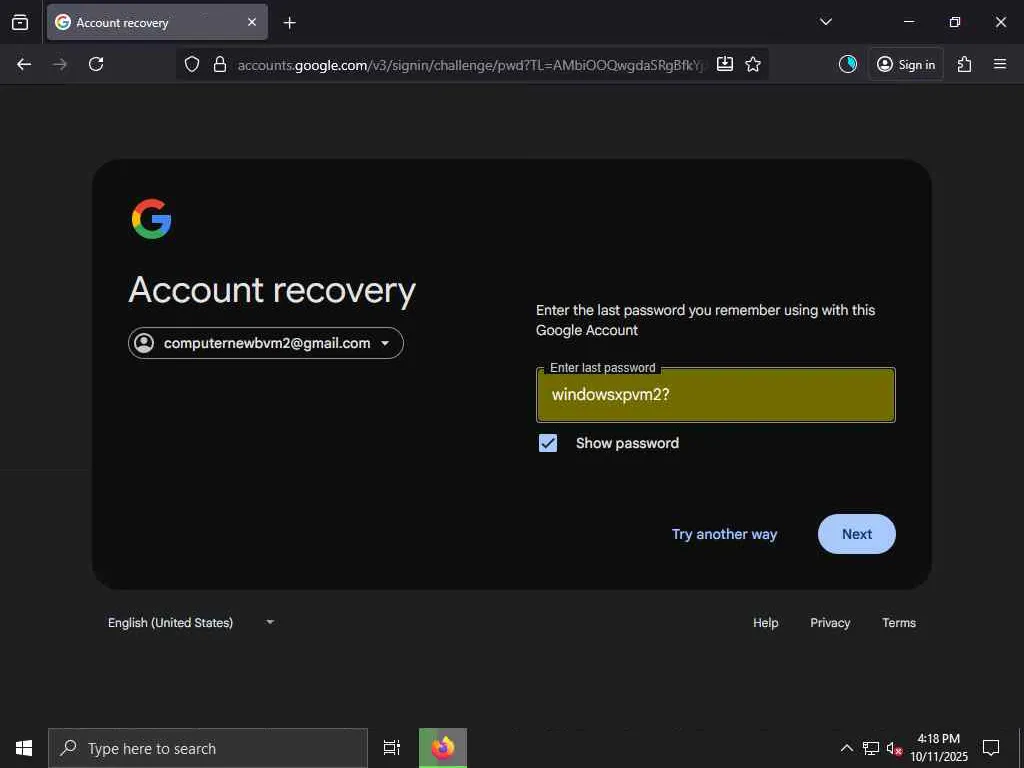The height and width of the screenshot is (768, 1024).
Task: Click the Google logo
Action: click(x=152, y=219)
